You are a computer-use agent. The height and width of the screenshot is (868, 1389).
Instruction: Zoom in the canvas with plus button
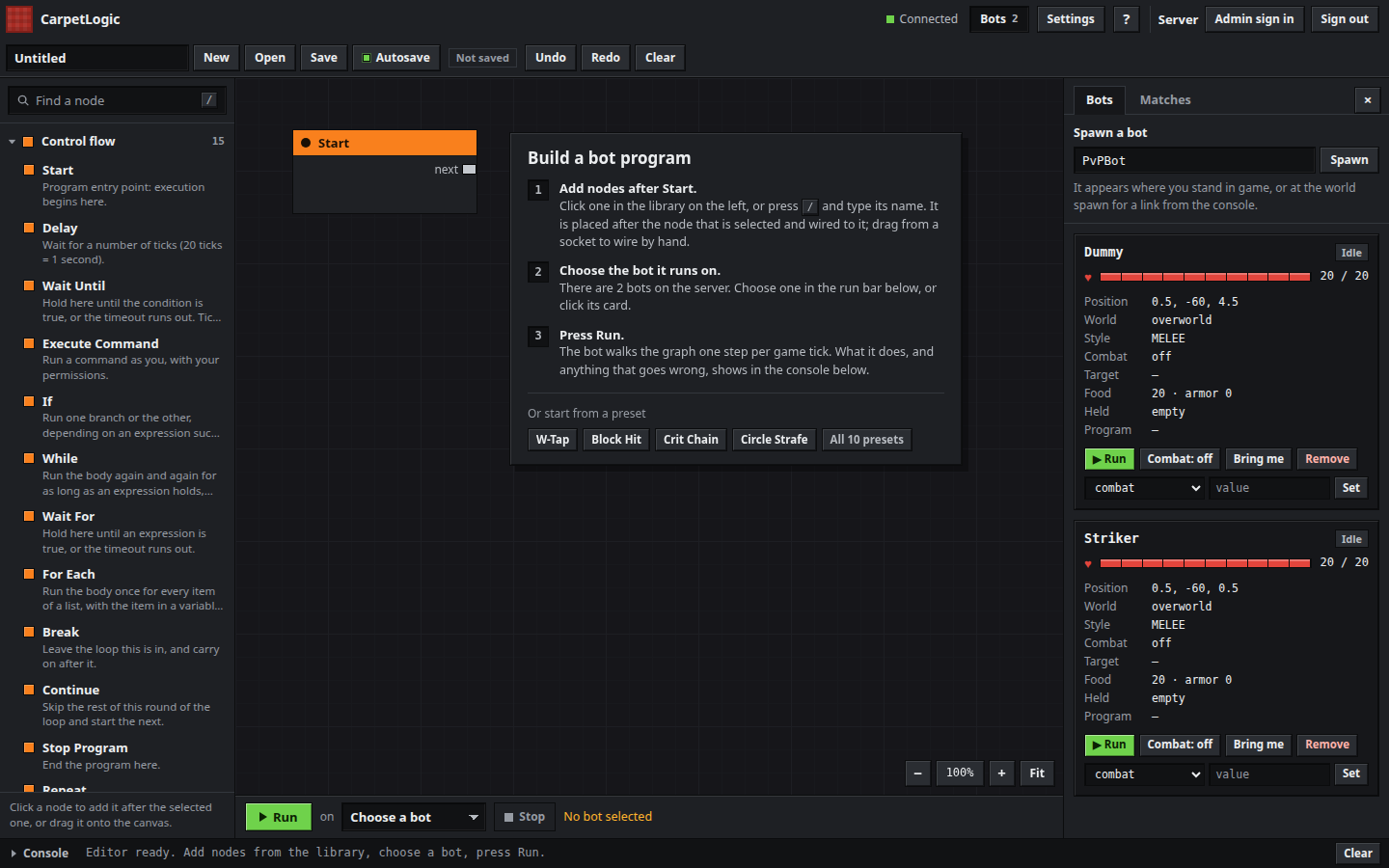click(x=1001, y=773)
